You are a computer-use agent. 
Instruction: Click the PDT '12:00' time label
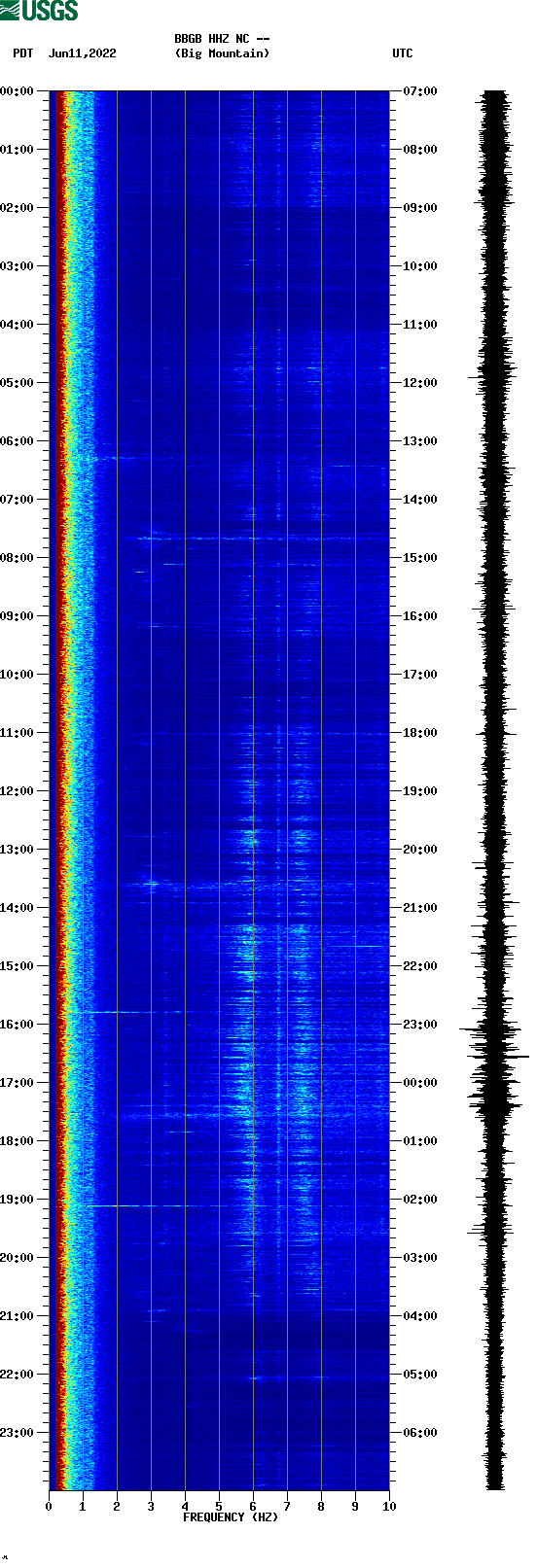click(18, 791)
